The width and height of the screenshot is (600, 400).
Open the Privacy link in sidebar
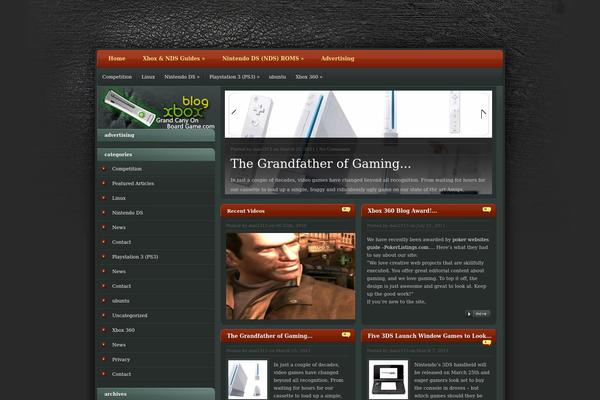[x=121, y=359]
